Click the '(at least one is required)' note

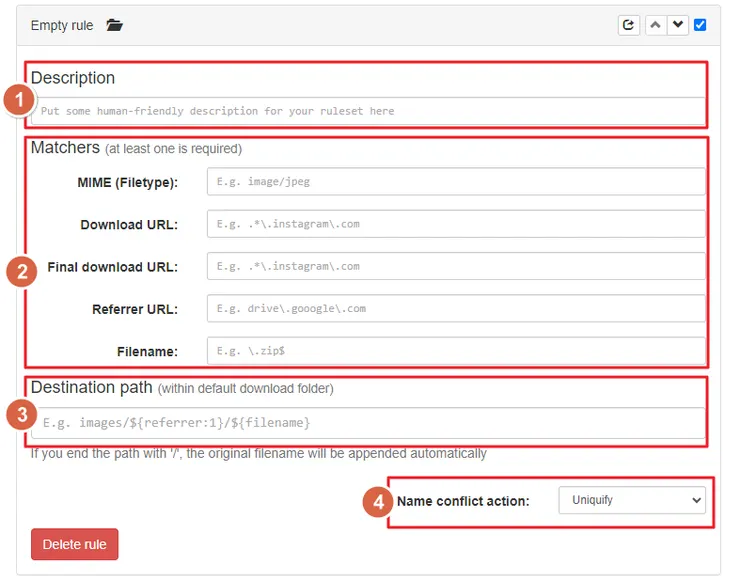[x=173, y=149]
